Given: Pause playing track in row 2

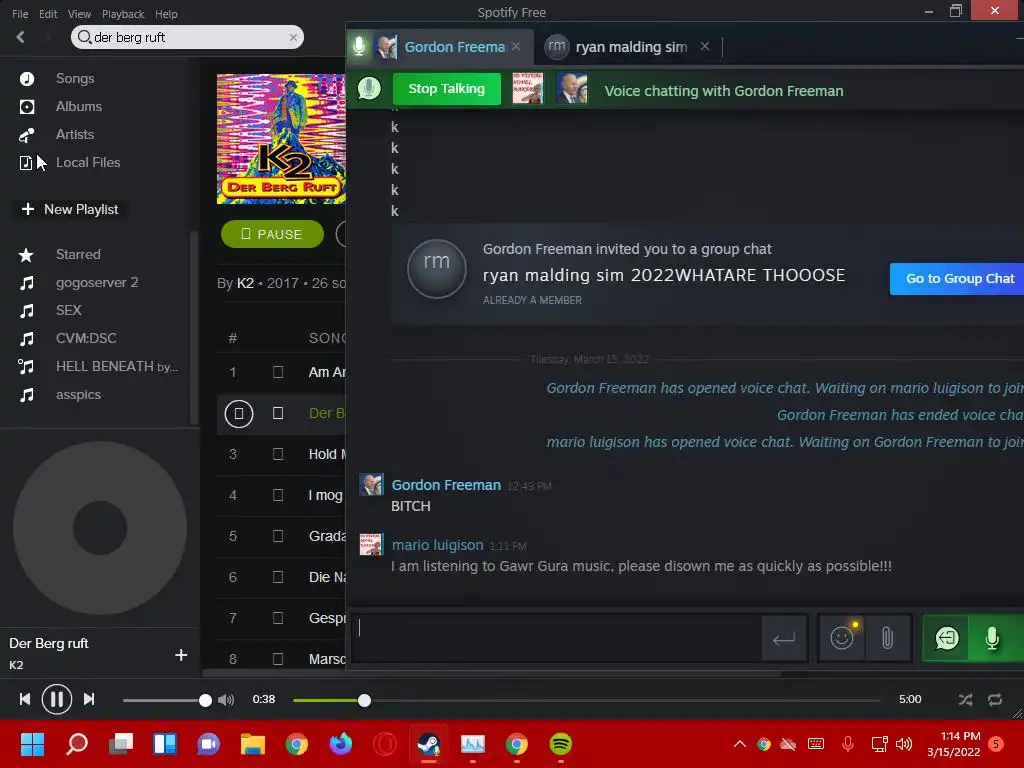Looking at the screenshot, I should 239,413.
